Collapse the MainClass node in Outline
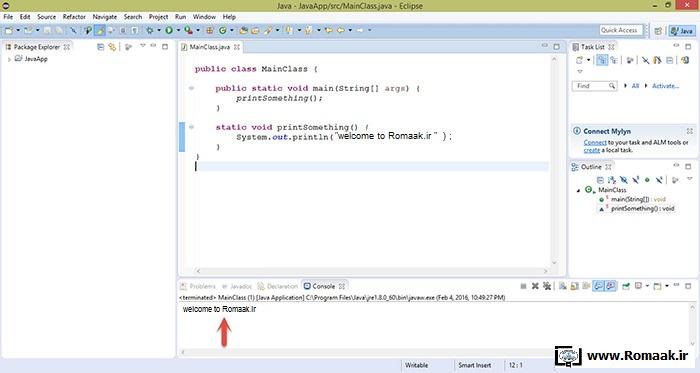 coord(579,191)
